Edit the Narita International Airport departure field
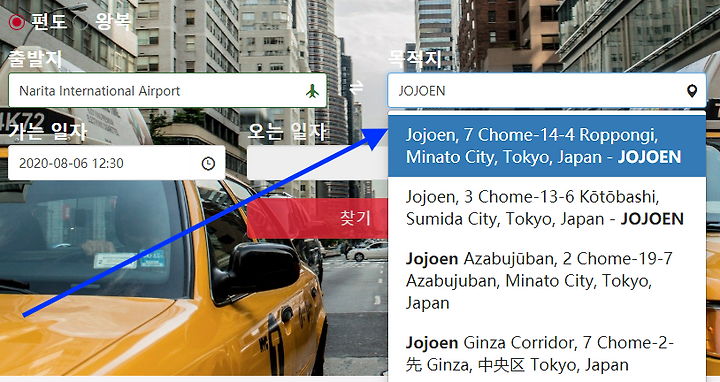This screenshot has width=720, height=382. (x=168, y=90)
